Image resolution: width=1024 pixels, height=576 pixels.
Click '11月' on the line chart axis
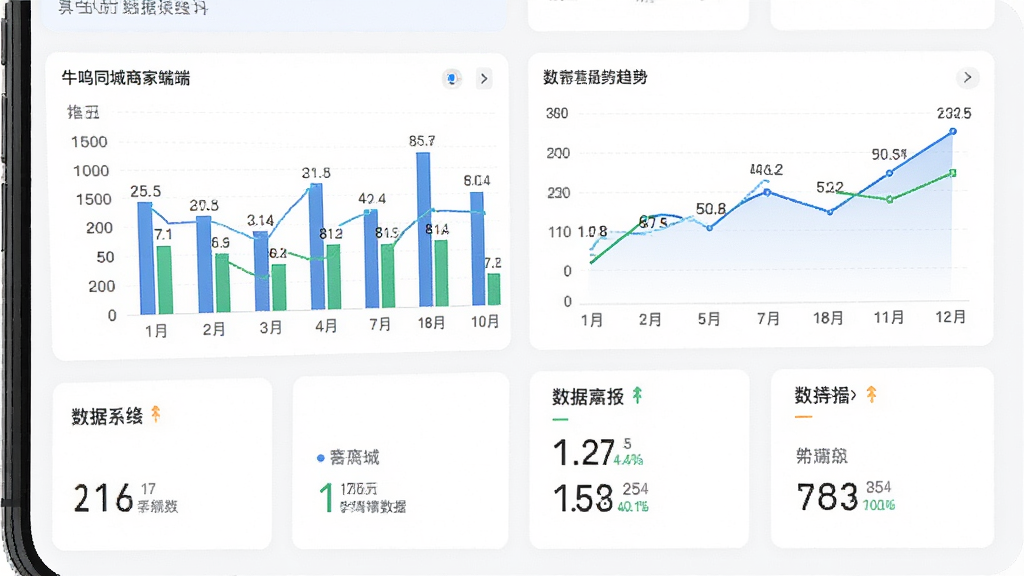[889, 317]
